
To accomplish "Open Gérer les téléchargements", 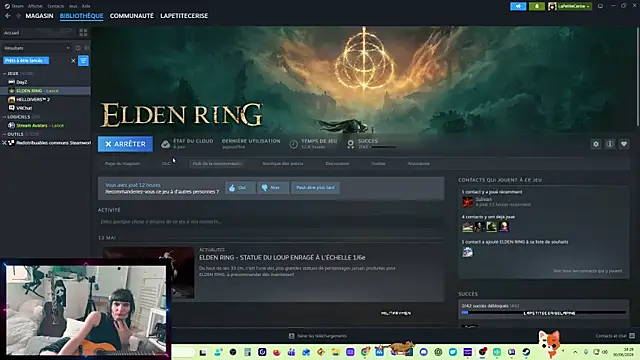I will tap(318, 336).
